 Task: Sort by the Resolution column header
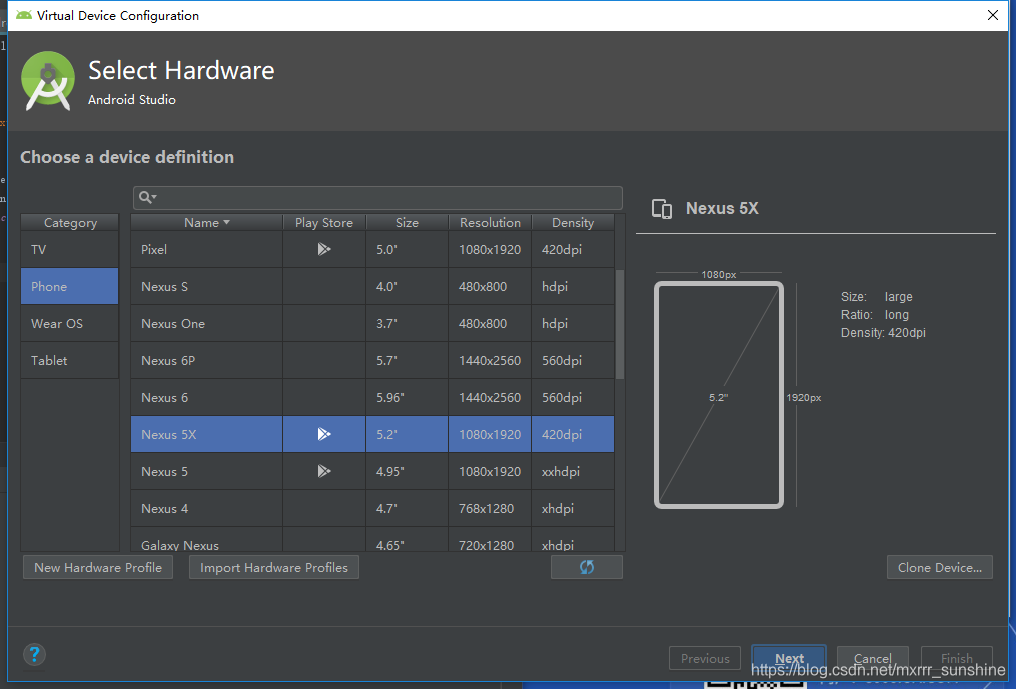490,222
